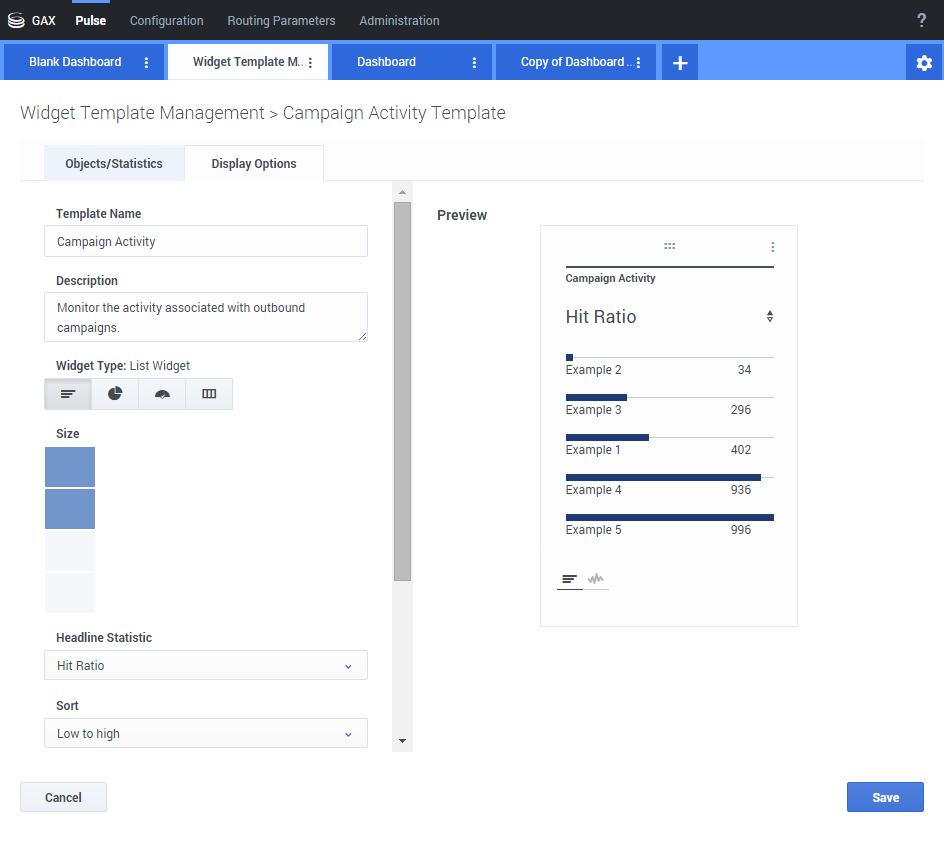Image resolution: width=944 pixels, height=842 pixels.
Task: Select the Gauge widget type icon
Action: point(162,394)
